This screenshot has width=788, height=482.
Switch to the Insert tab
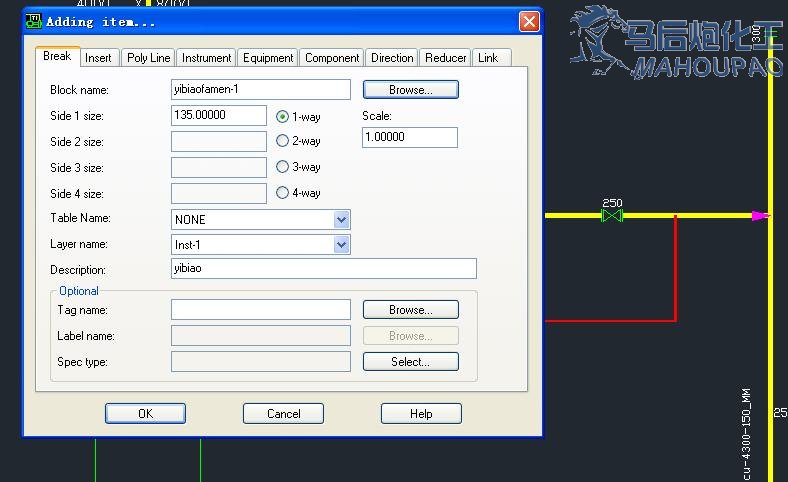click(98, 58)
